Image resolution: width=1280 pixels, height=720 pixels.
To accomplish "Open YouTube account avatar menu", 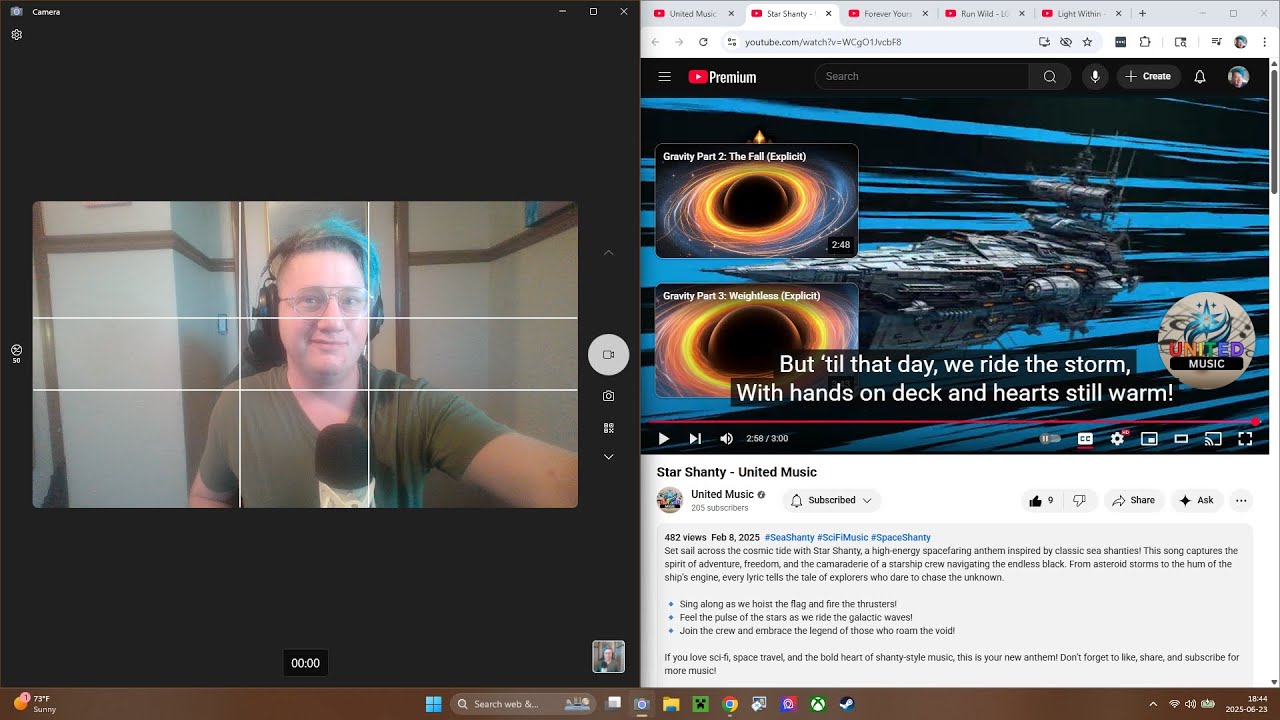I will [1238, 77].
